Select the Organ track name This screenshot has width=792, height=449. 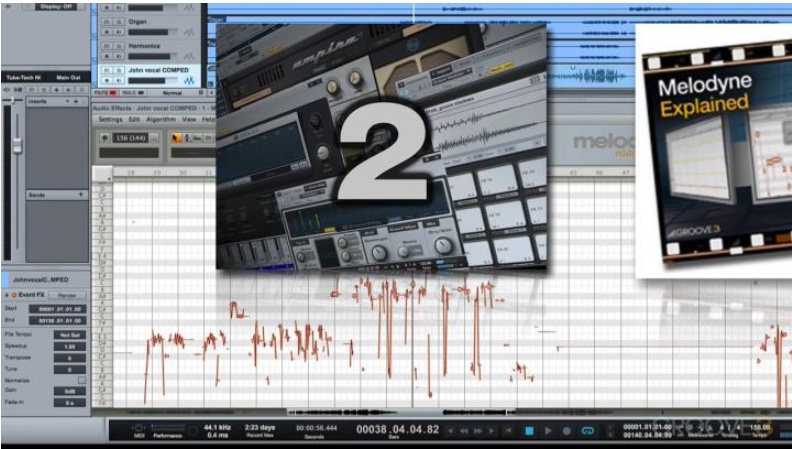137,22
